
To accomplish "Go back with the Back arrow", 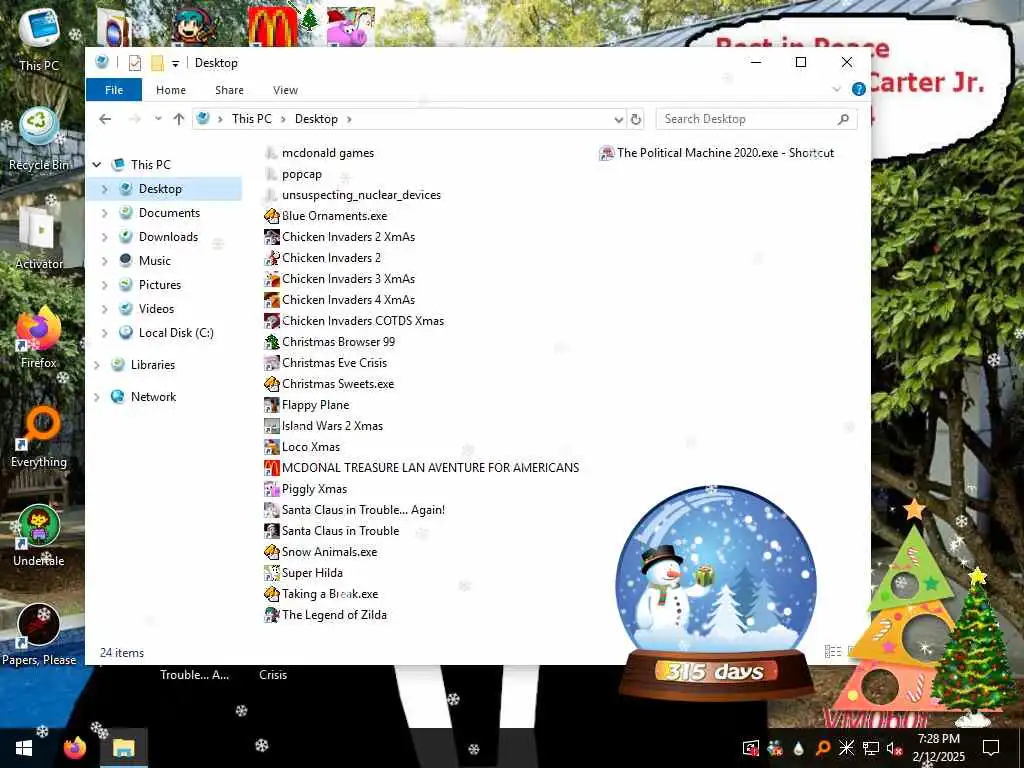I will [105, 119].
